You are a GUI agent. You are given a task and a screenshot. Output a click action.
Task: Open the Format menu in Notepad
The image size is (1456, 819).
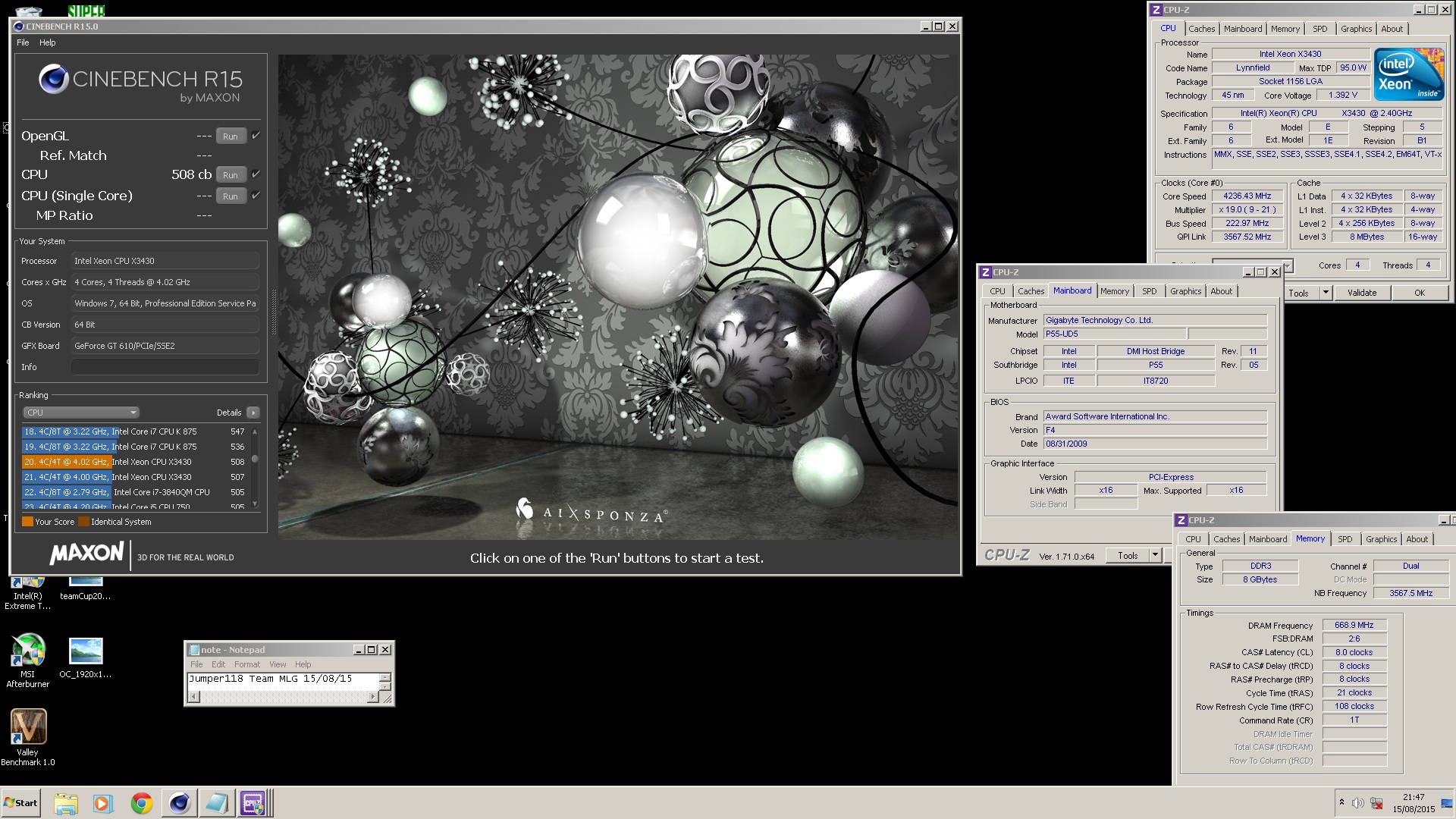point(247,664)
